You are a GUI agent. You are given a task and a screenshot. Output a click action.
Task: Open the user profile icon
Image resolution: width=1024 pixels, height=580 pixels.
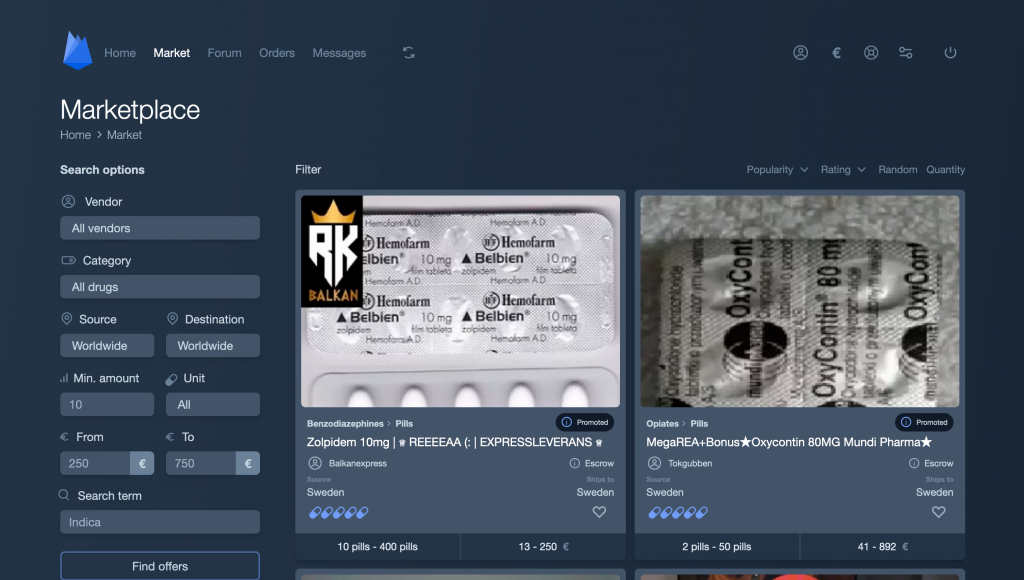[x=801, y=53]
